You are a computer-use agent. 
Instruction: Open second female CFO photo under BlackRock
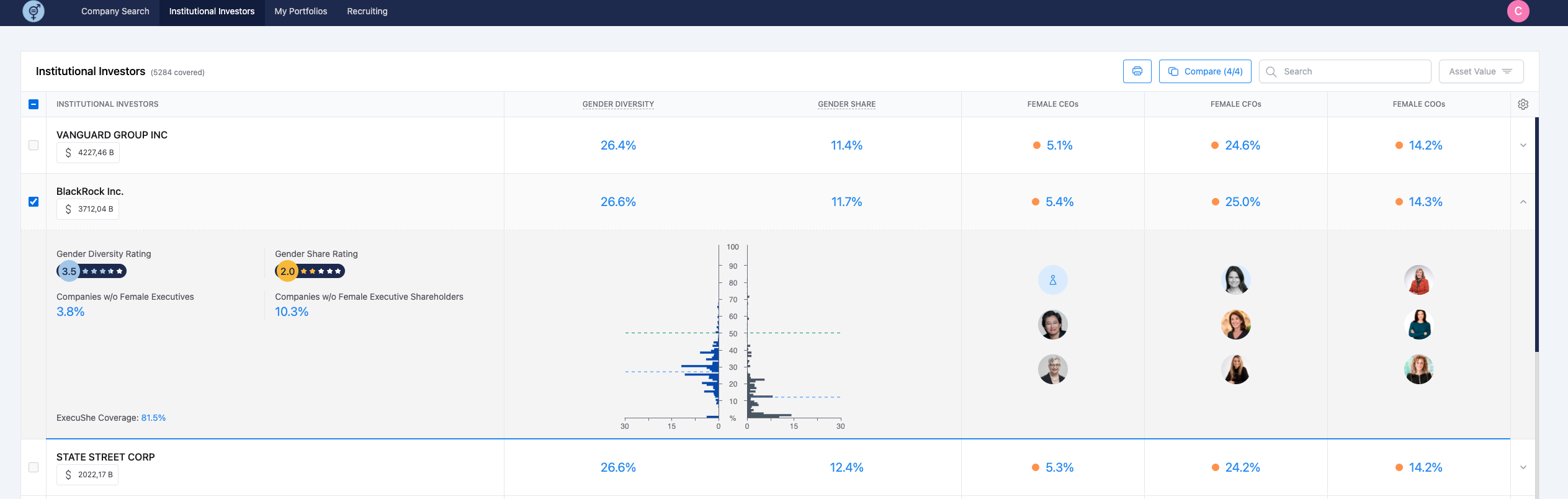click(1235, 325)
